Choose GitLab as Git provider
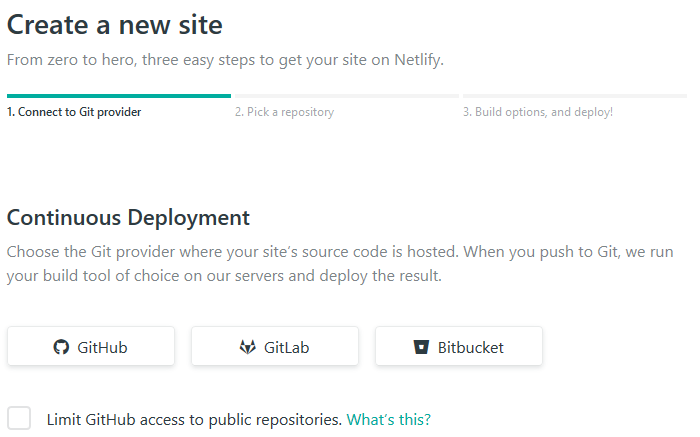Image resolution: width=700 pixels, height=437 pixels. [x=275, y=346]
